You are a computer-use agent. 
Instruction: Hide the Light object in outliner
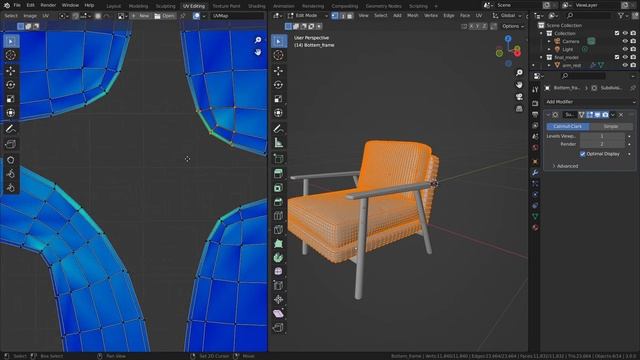click(x=625, y=49)
